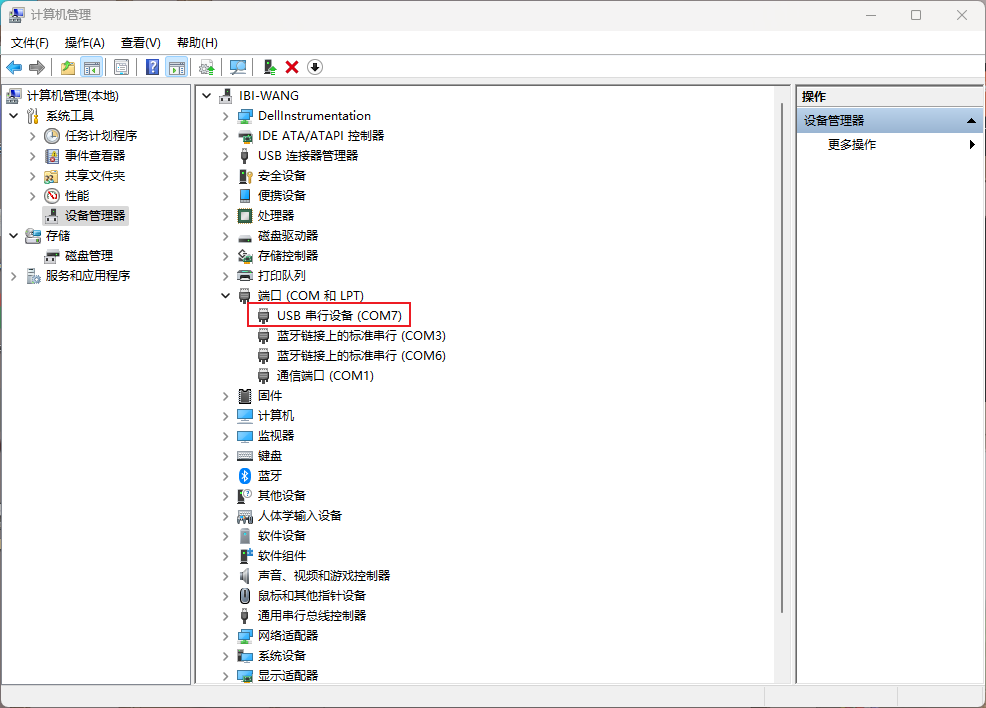
Task: Select 计算机 category in device list
Action: click(275, 416)
